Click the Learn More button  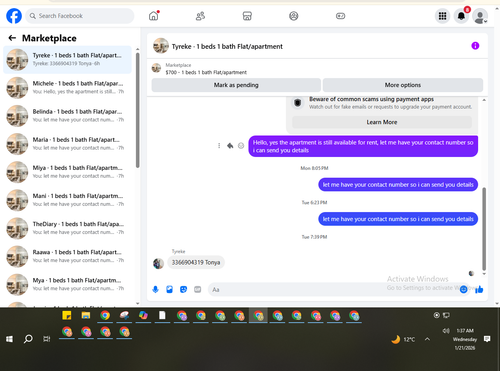click(x=382, y=122)
